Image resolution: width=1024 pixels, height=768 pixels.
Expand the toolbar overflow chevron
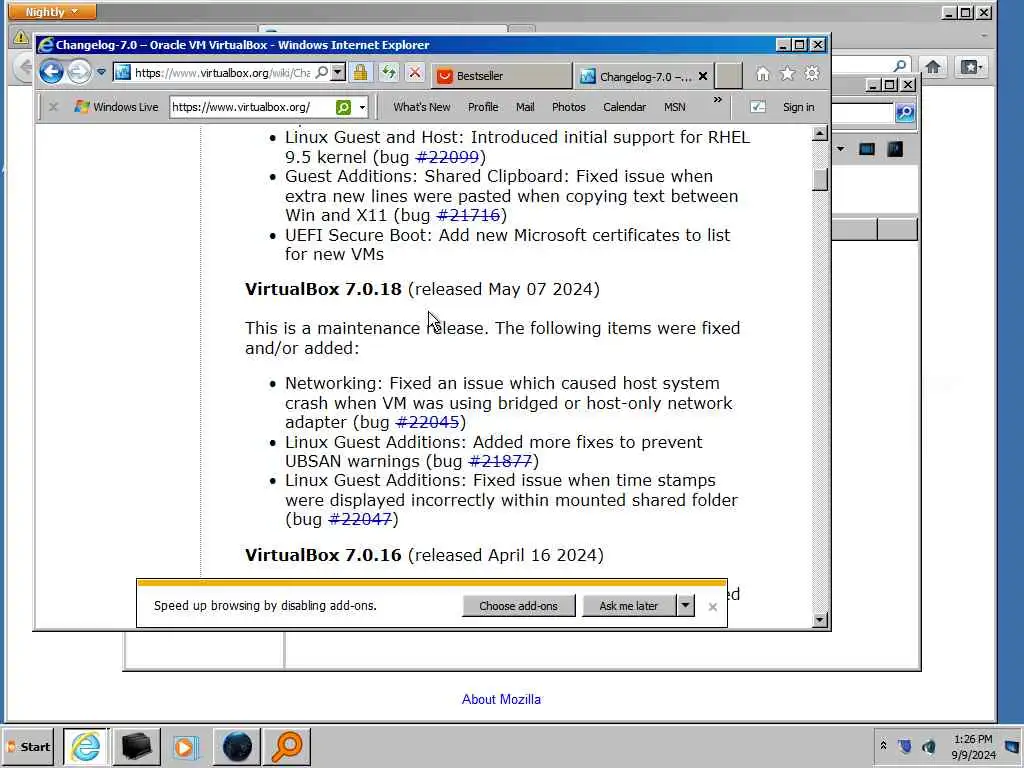tap(718, 100)
